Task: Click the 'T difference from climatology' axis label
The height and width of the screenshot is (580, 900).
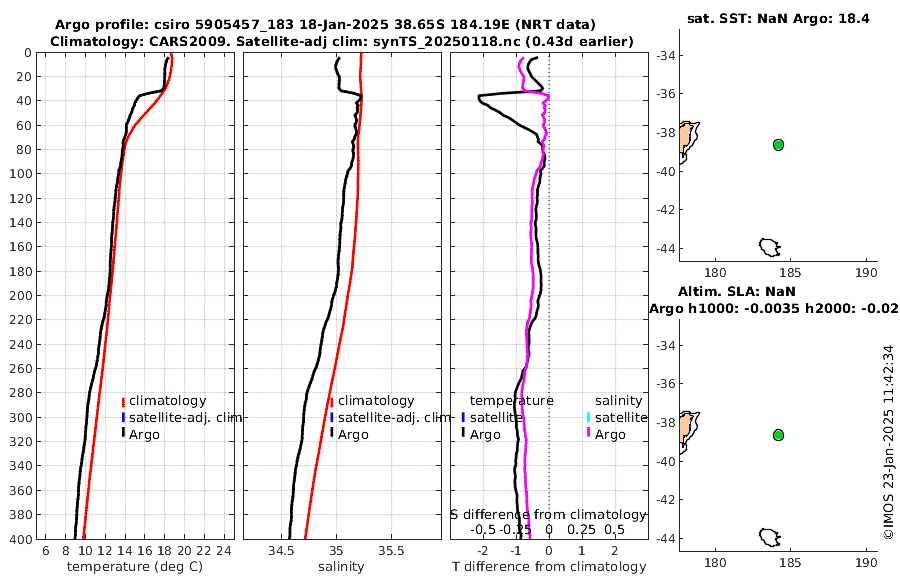Action: tap(549, 567)
